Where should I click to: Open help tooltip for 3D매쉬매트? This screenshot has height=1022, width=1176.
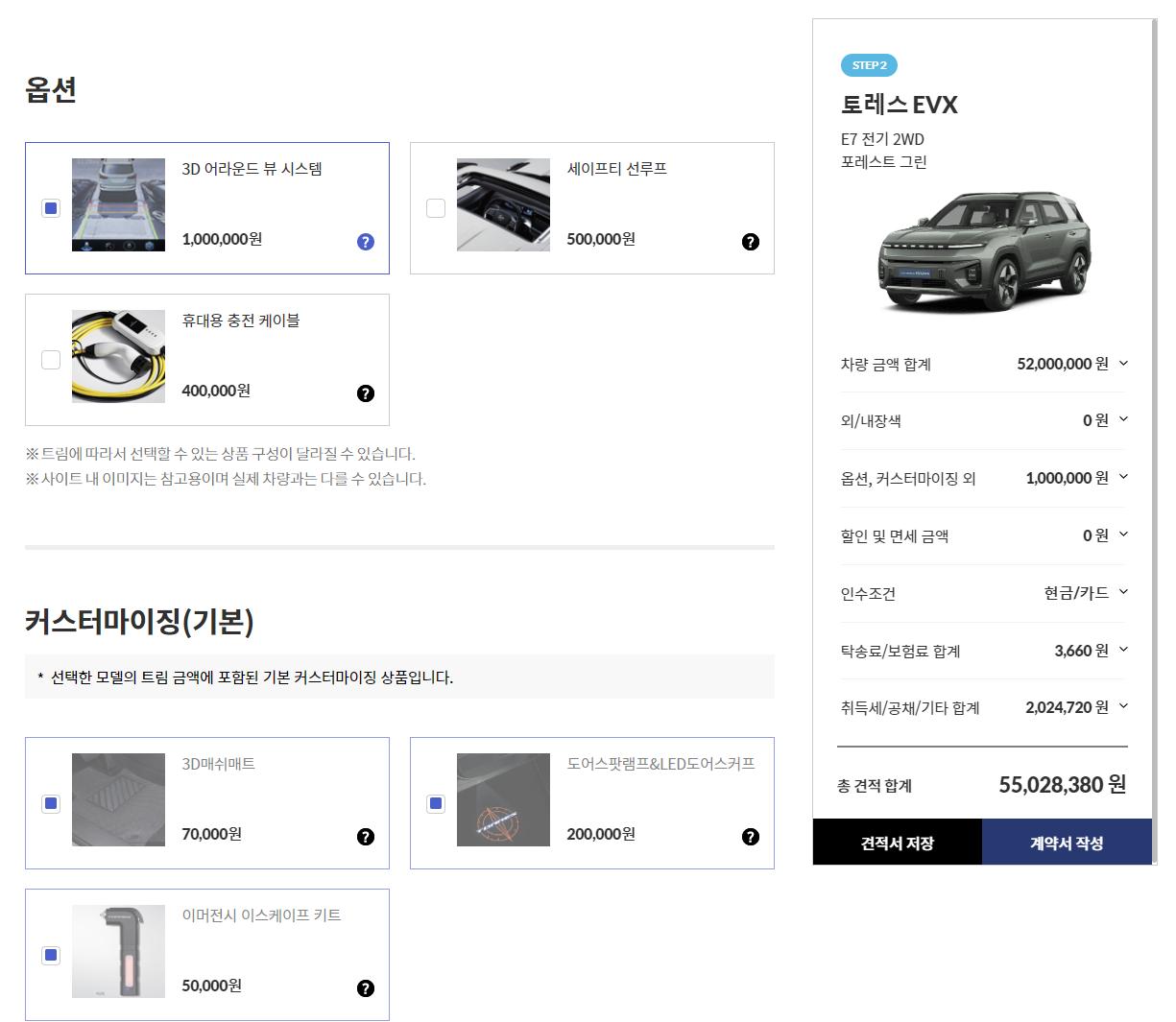365,837
